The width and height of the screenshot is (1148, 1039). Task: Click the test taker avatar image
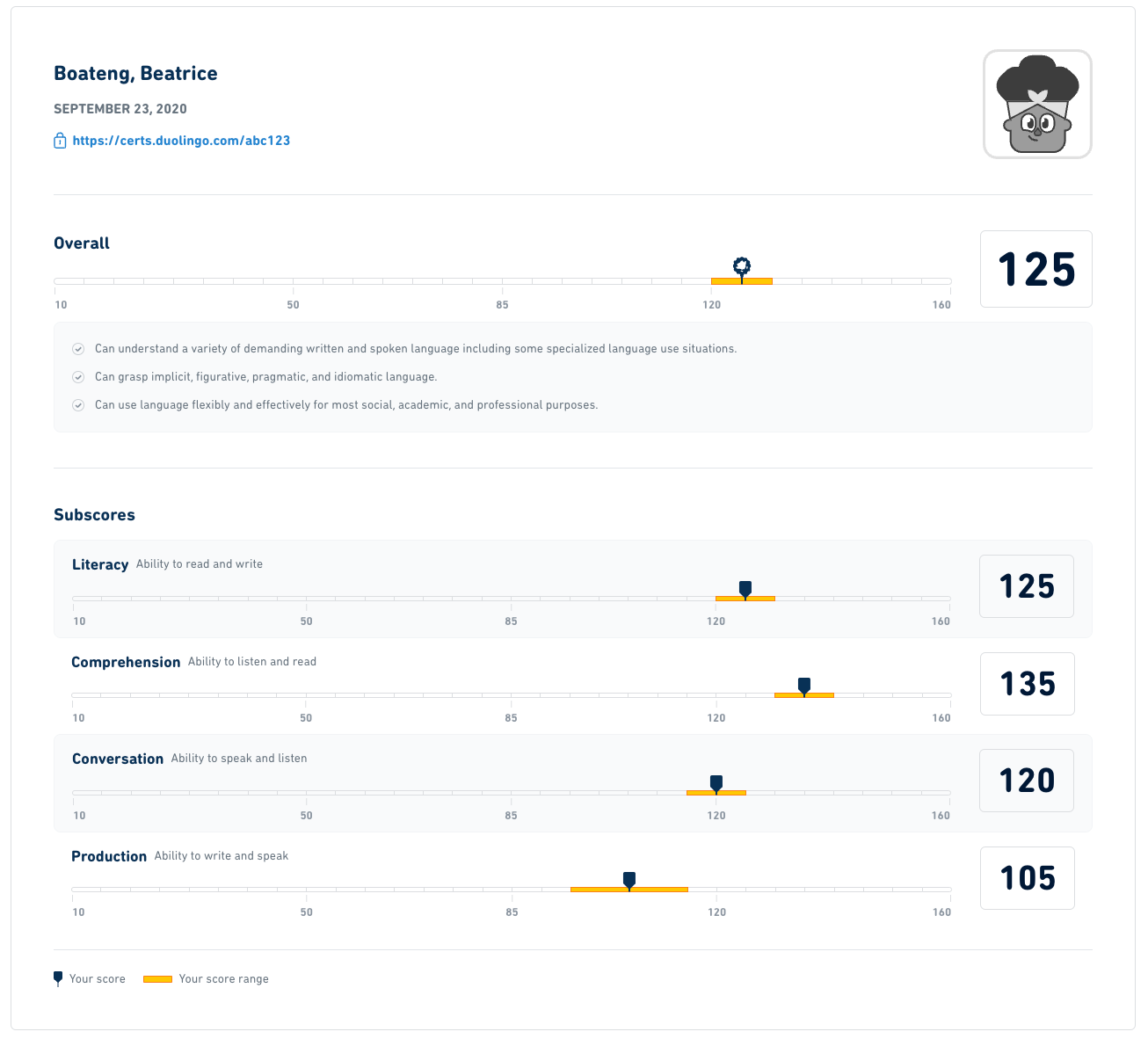pos(1037,104)
